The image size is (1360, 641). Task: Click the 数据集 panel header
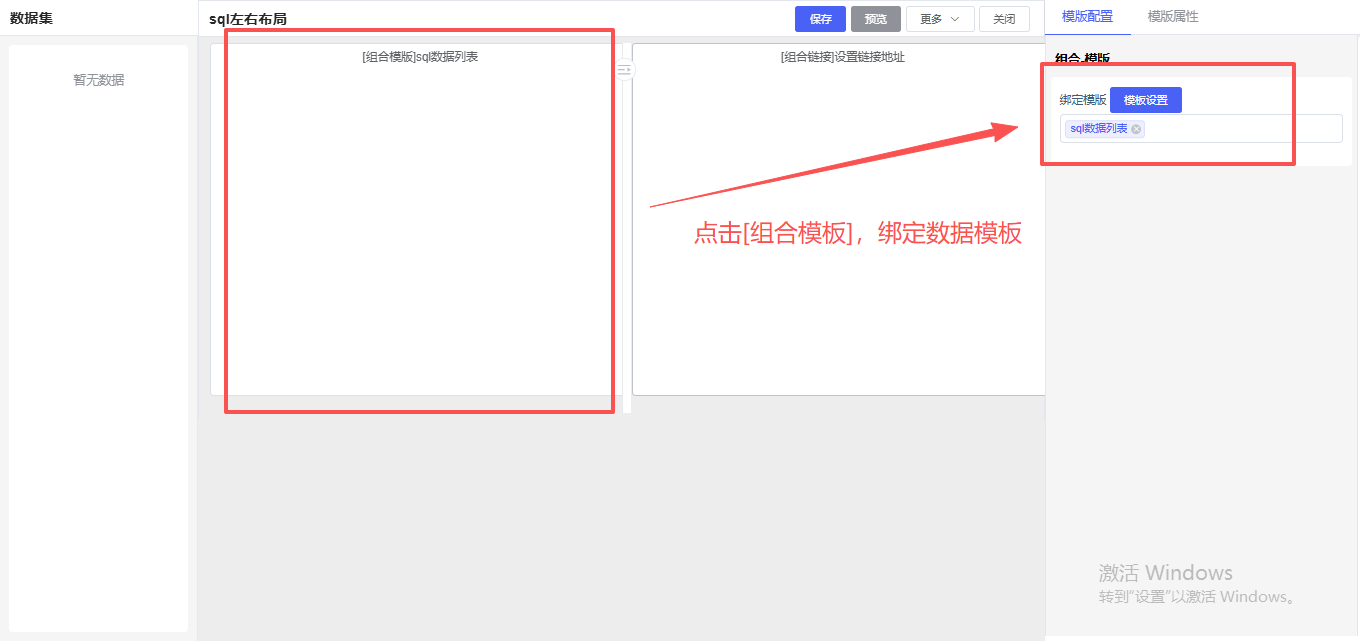coord(31,18)
